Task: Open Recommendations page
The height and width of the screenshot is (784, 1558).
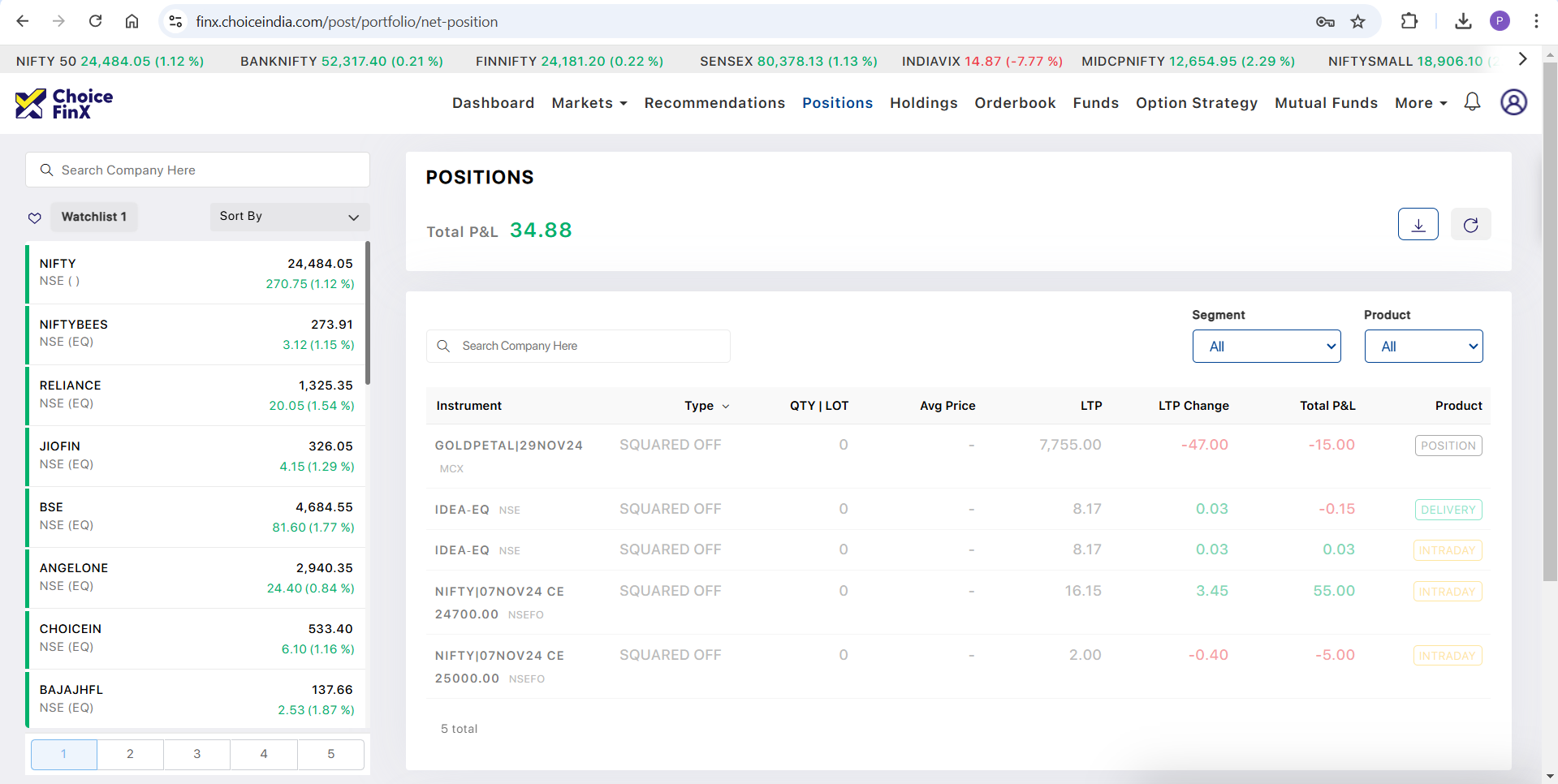Action: pos(714,103)
